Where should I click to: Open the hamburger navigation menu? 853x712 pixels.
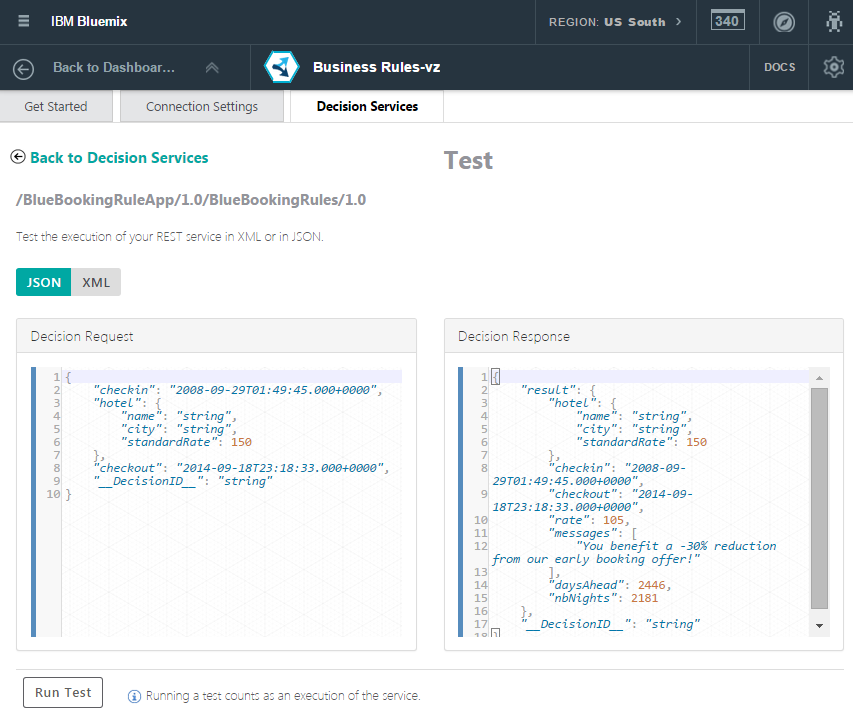[x=23, y=21]
